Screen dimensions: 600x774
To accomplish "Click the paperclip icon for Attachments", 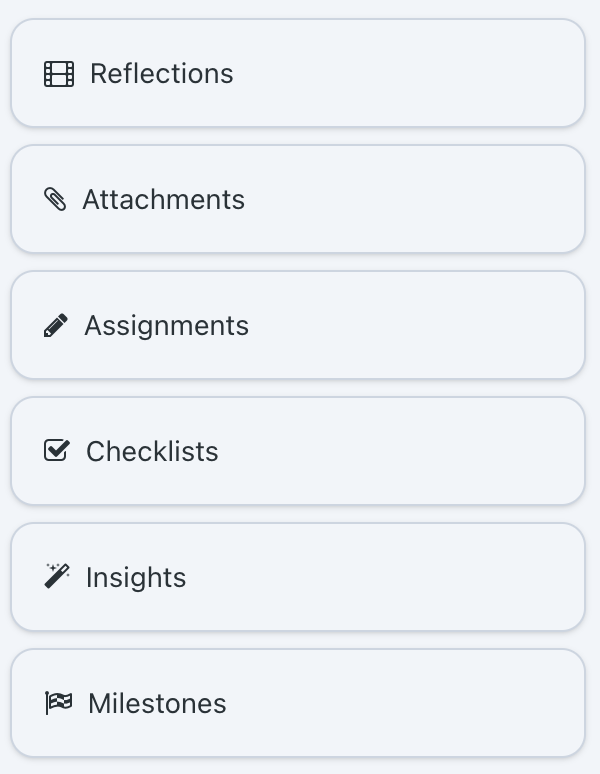I will pyautogui.click(x=55, y=199).
